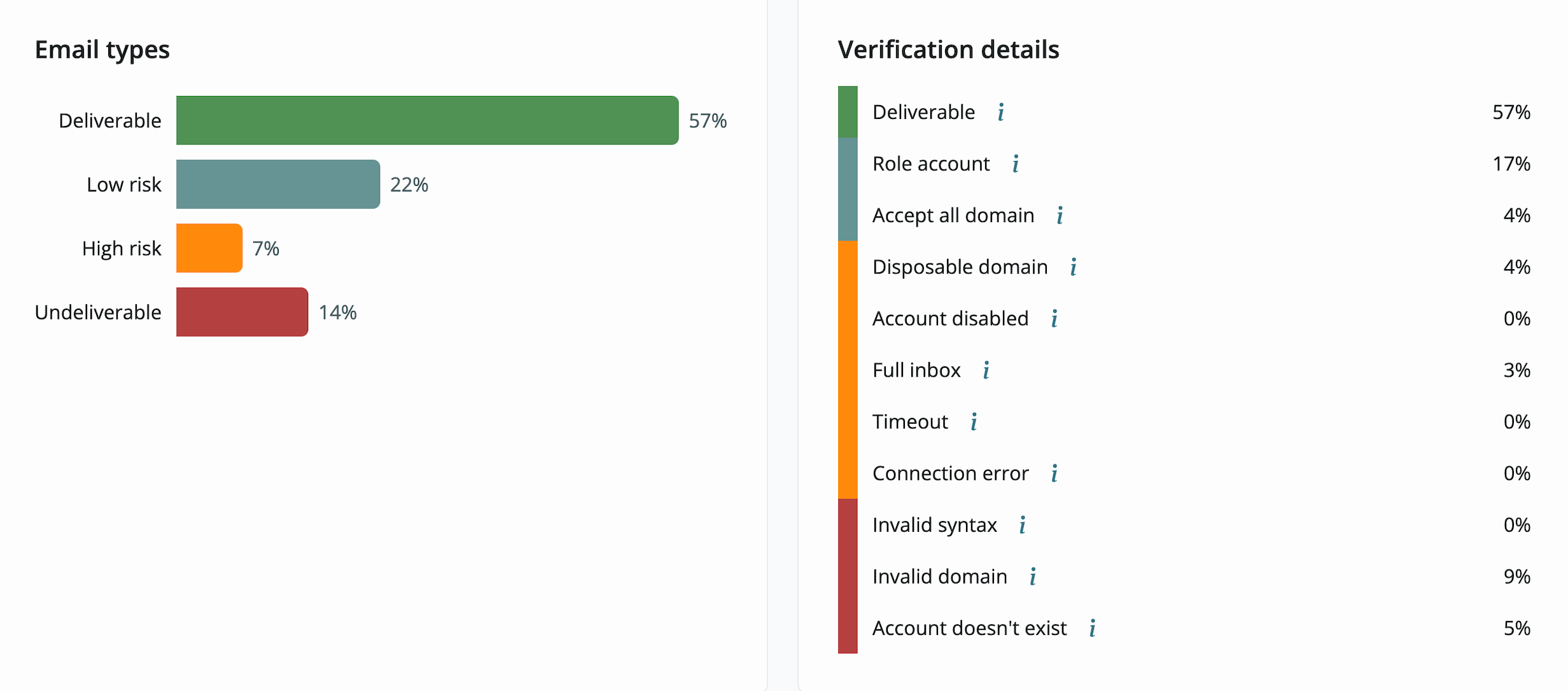The height and width of the screenshot is (691, 1568).
Task: Open the Role account info tooltip
Action: coord(1016,164)
